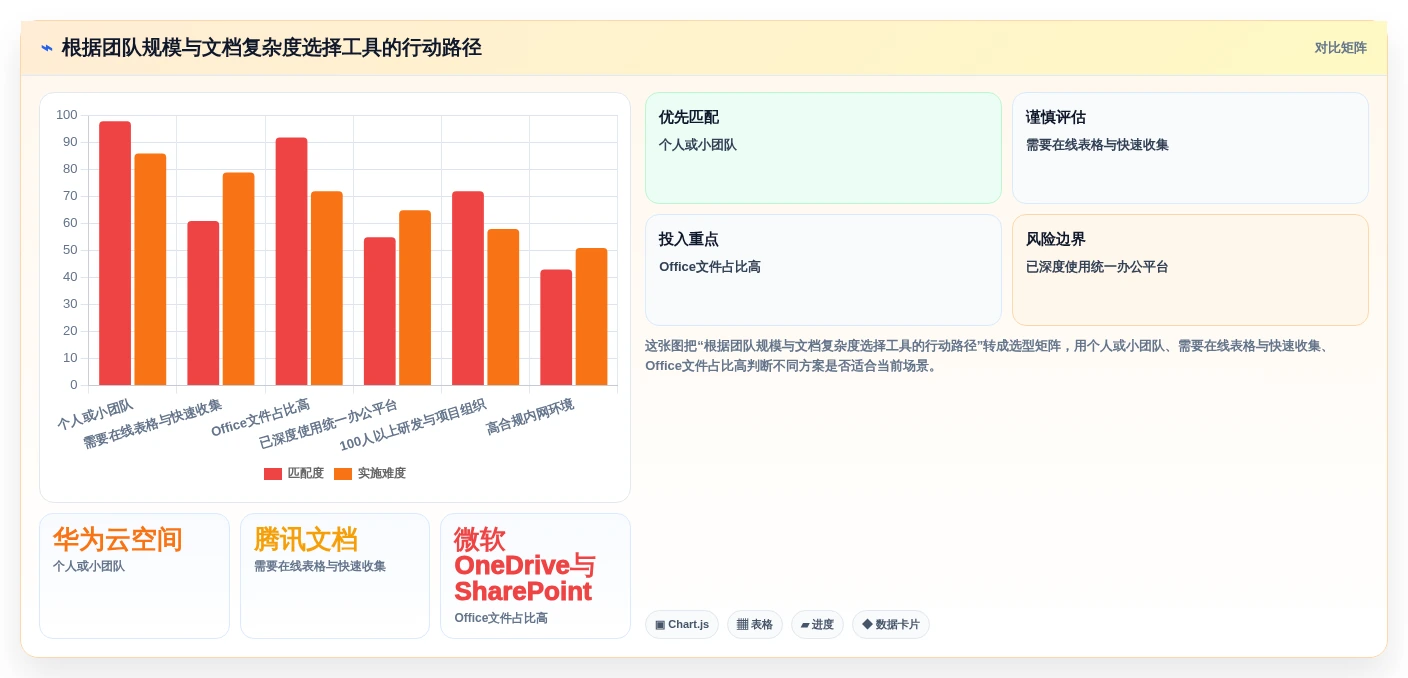Open the 风险边界 card
Screen dimensions: 1408x678
(x=1190, y=270)
